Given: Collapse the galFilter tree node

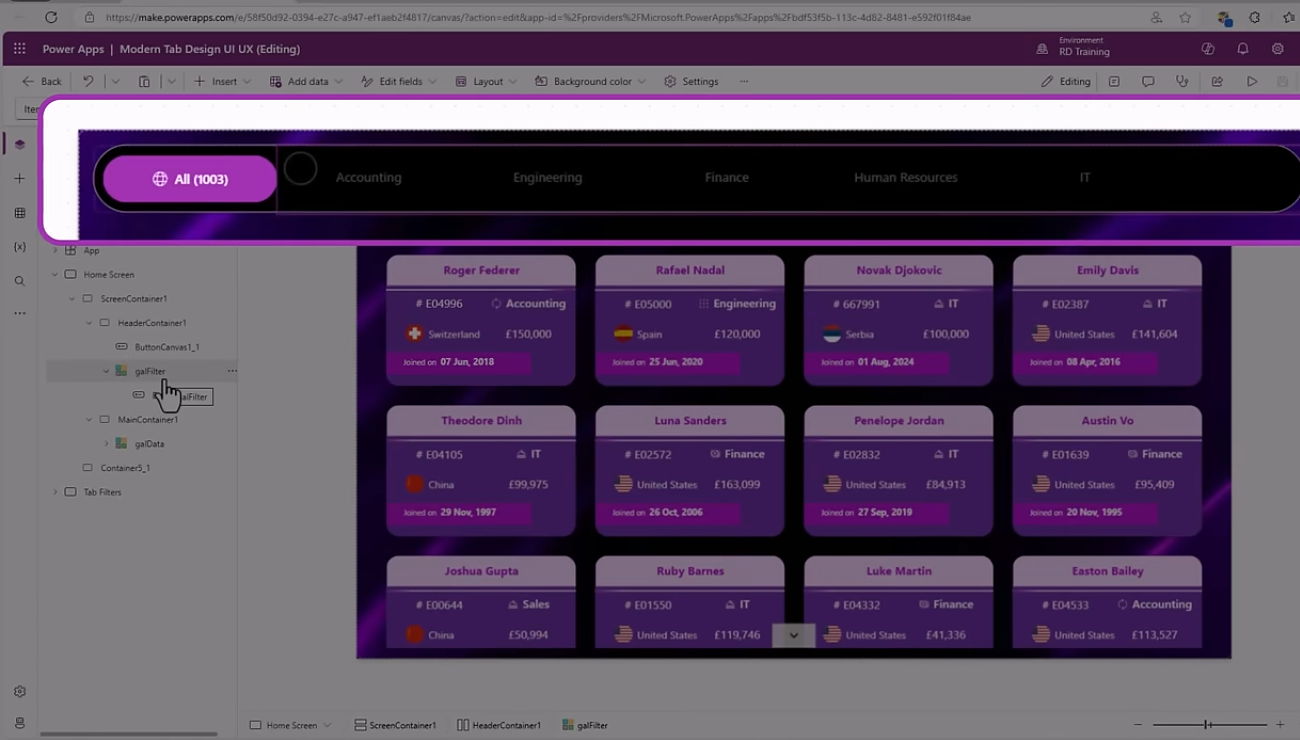Looking at the screenshot, I should [x=106, y=371].
